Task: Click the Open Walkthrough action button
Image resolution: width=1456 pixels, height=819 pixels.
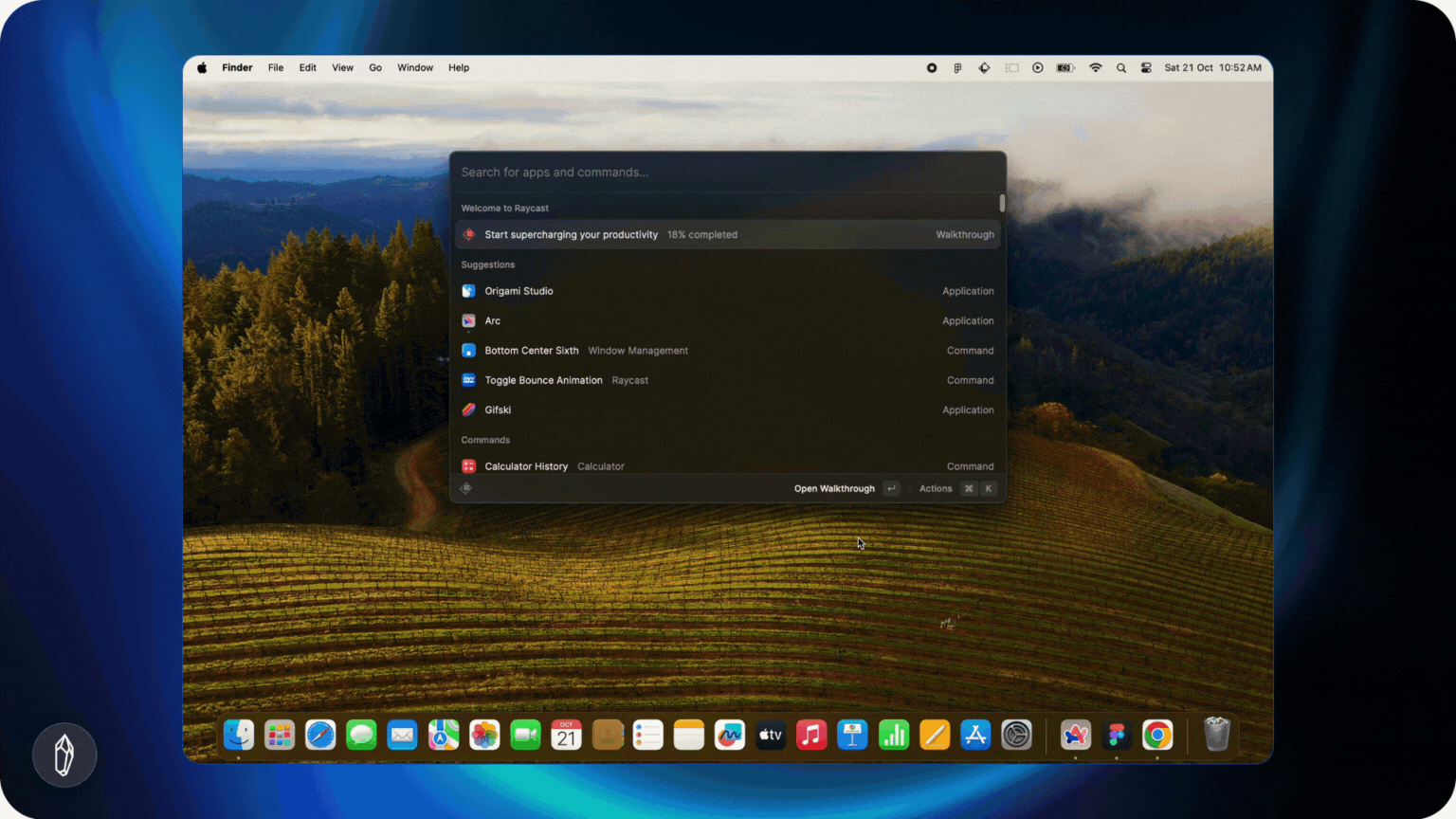Action: [846, 488]
